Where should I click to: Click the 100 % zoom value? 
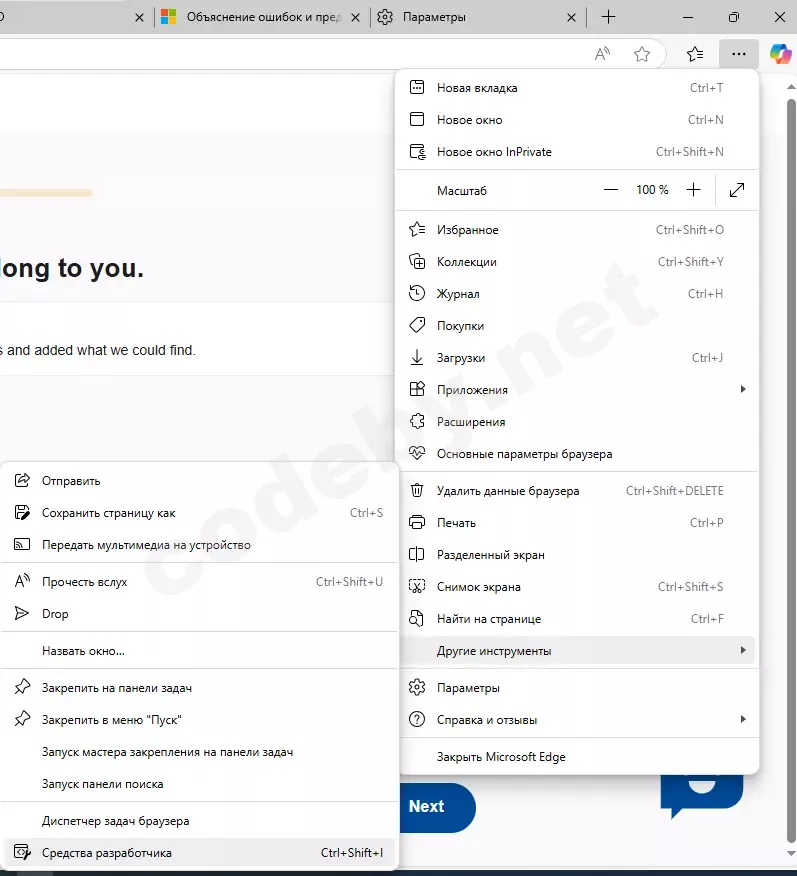[x=652, y=190]
